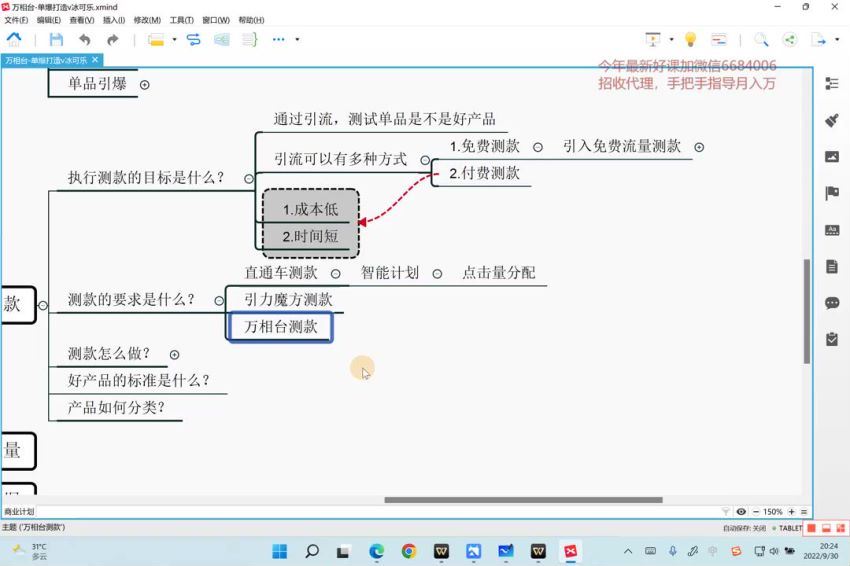850x566 pixels.
Task: Open the Markers flag panel in the sidebar
Action: (x=831, y=193)
